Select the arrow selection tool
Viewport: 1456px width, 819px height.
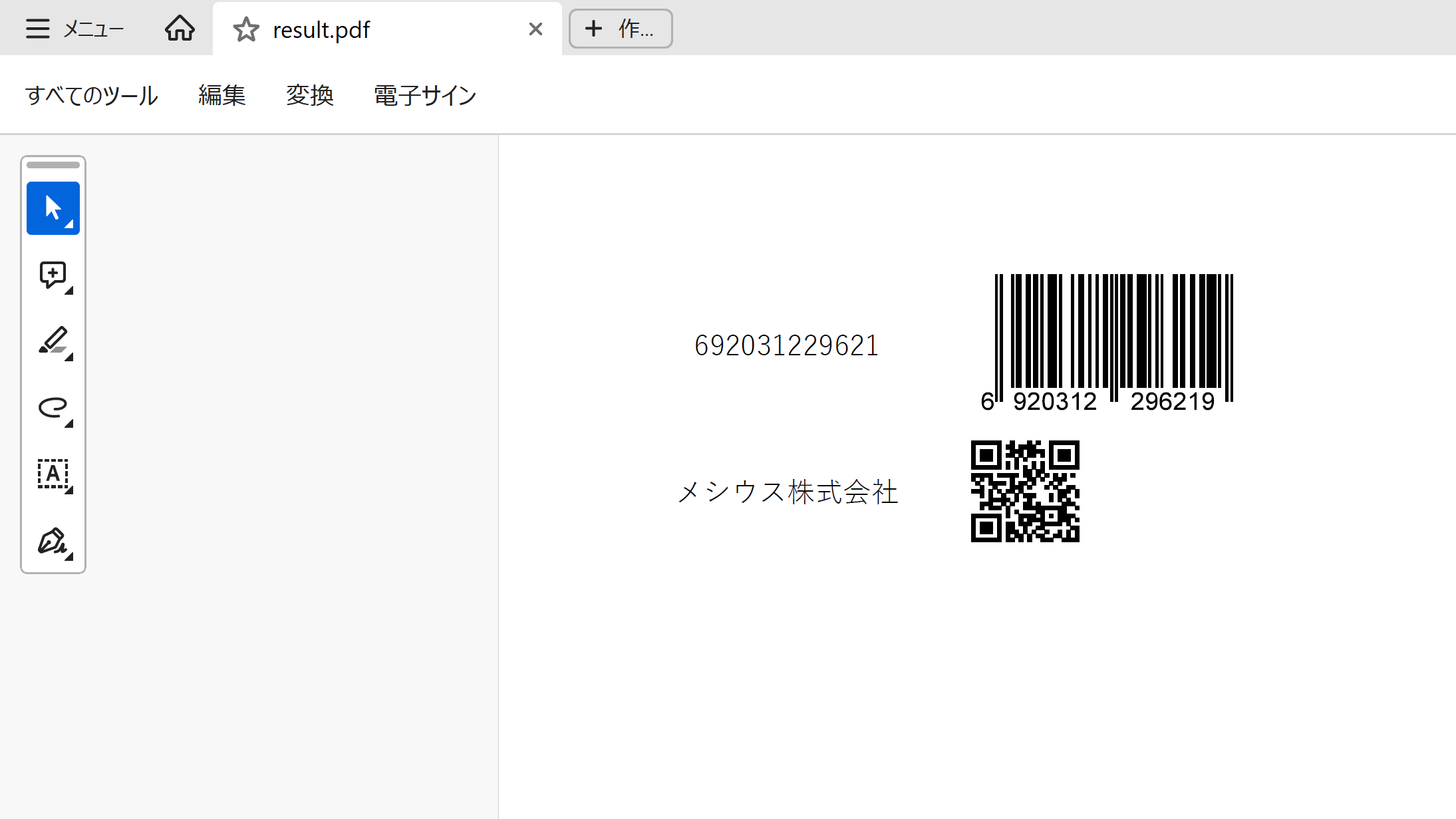click(53, 208)
